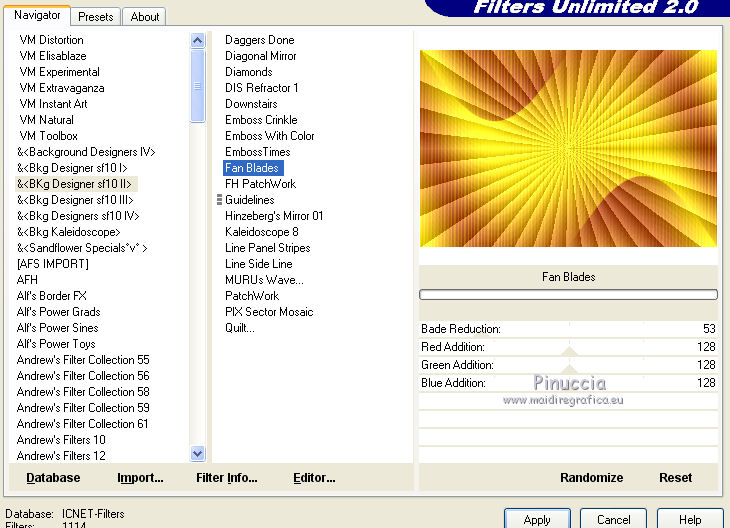730x528 pixels.
Task: Select VM Extravaganza category
Action: click(62, 88)
